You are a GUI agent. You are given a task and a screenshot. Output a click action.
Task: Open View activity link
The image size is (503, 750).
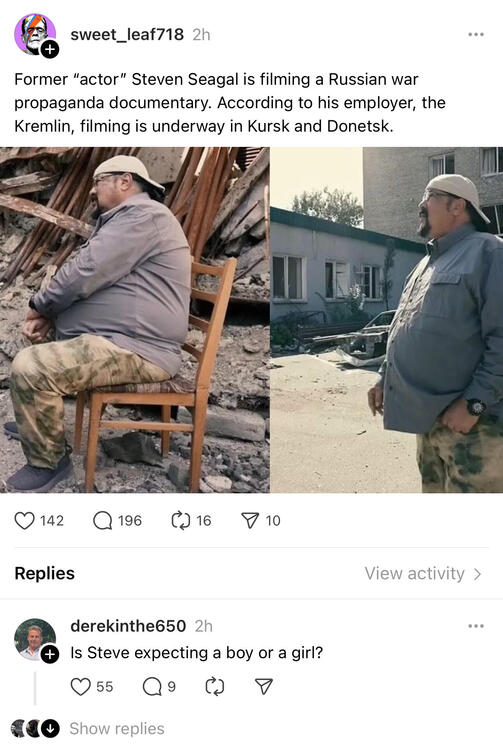(423, 573)
